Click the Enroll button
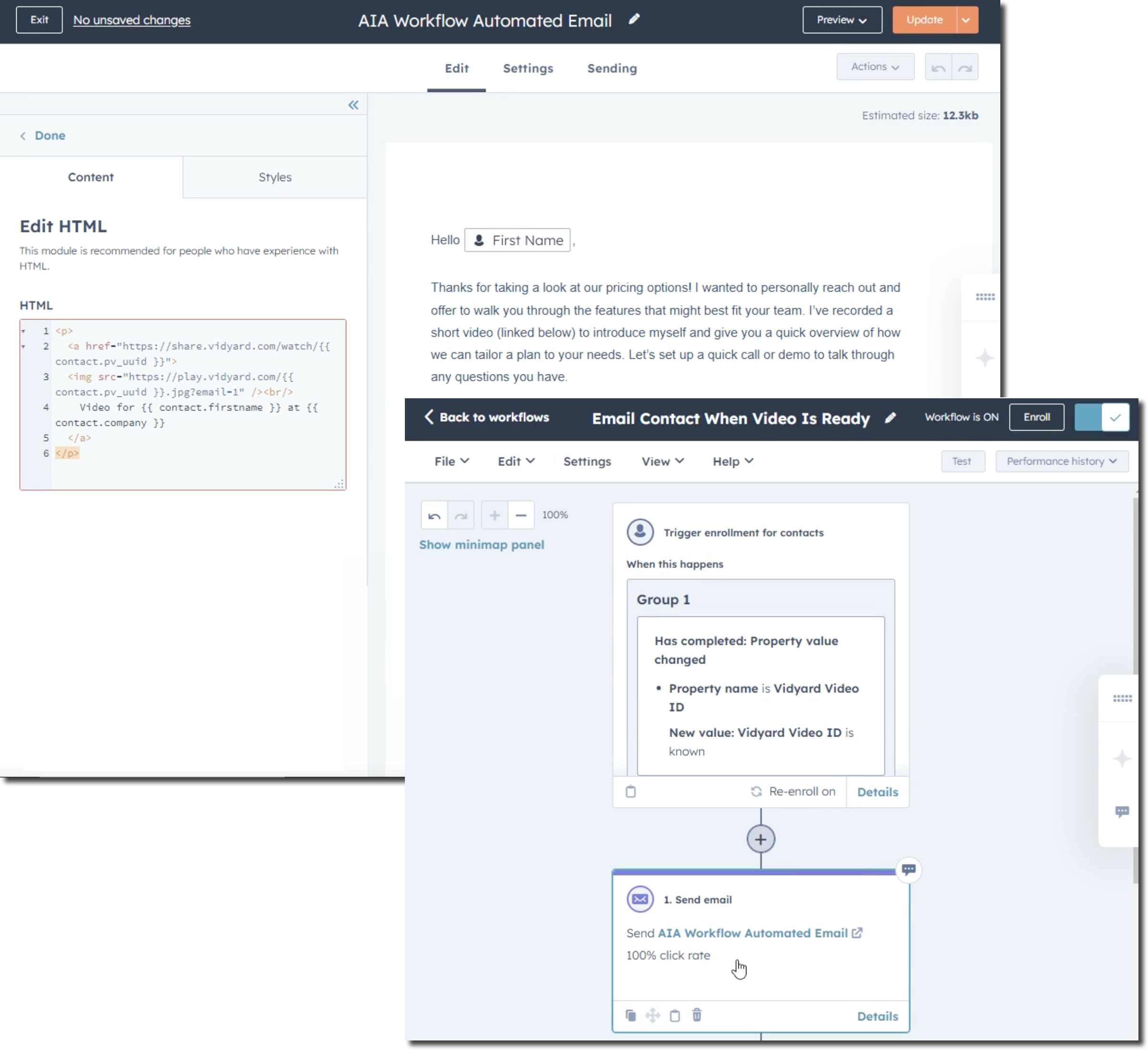This screenshot has height=1050, width=1148. 1037,417
